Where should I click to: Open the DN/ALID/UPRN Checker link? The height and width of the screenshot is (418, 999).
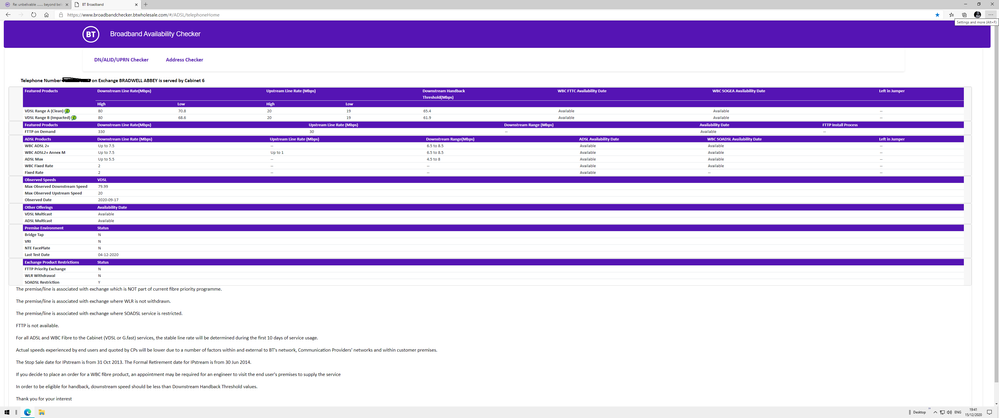pos(121,60)
